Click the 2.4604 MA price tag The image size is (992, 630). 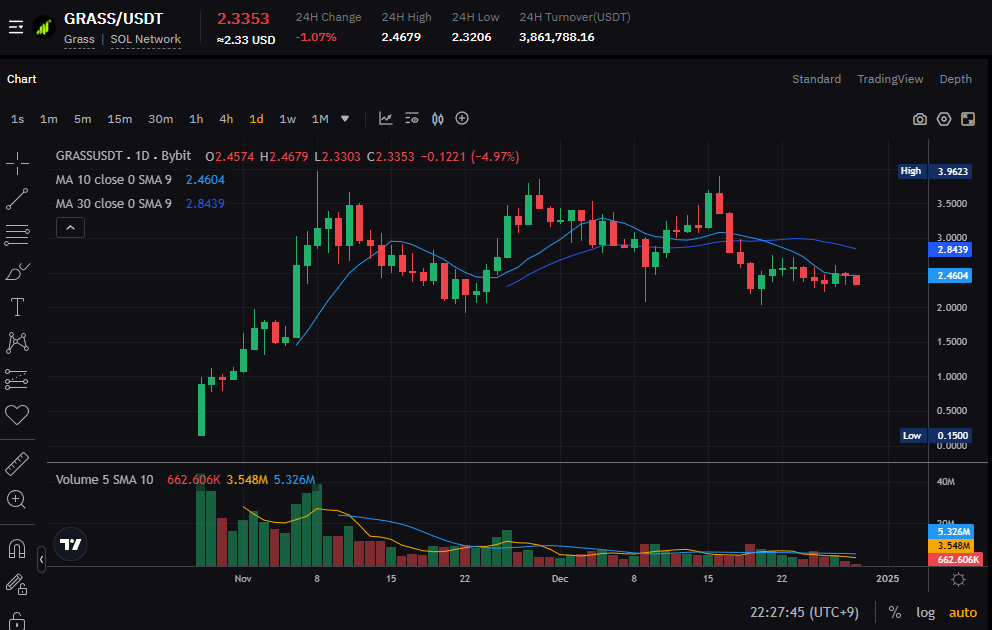click(x=950, y=275)
